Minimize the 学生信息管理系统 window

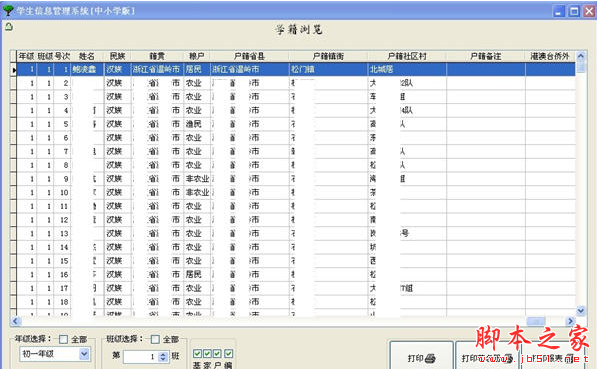click(x=559, y=11)
